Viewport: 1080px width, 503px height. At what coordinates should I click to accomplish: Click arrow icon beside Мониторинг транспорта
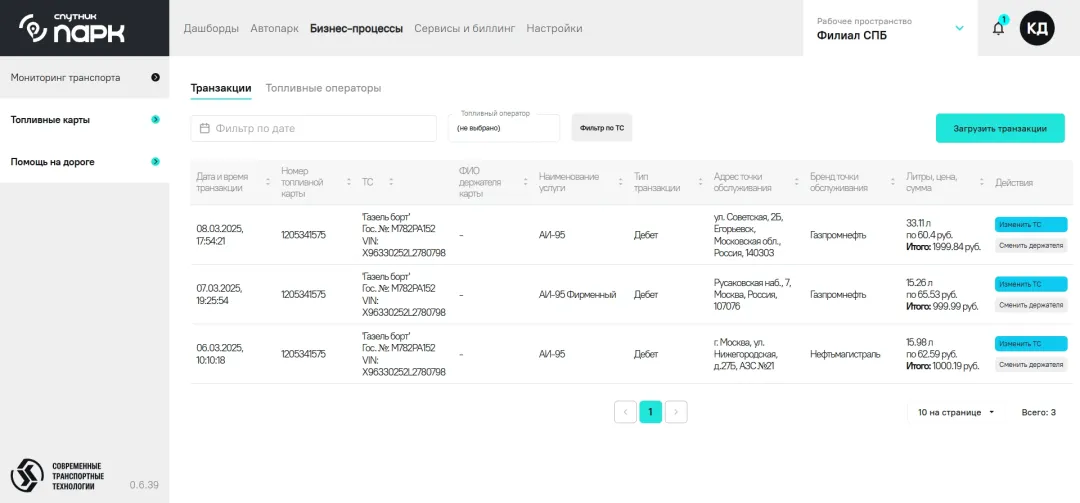point(155,77)
